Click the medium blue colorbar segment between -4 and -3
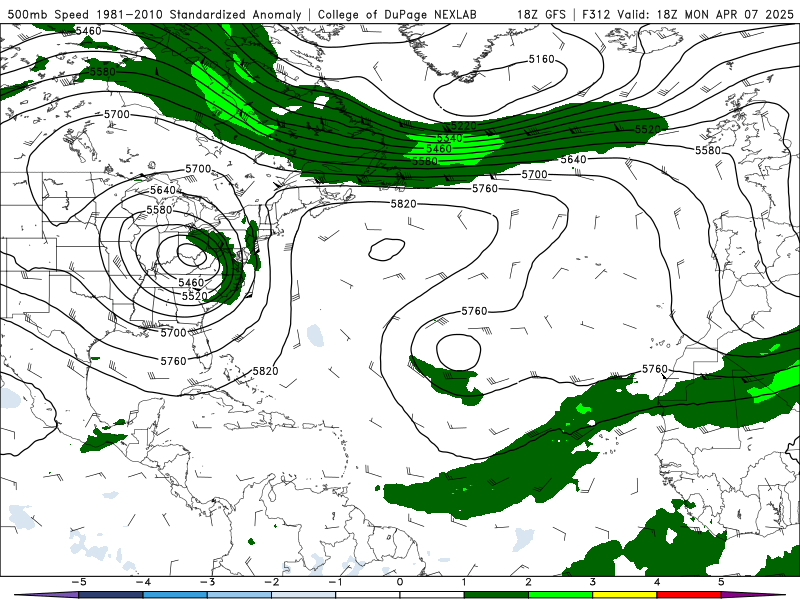800x600 pixels. click(x=175, y=595)
